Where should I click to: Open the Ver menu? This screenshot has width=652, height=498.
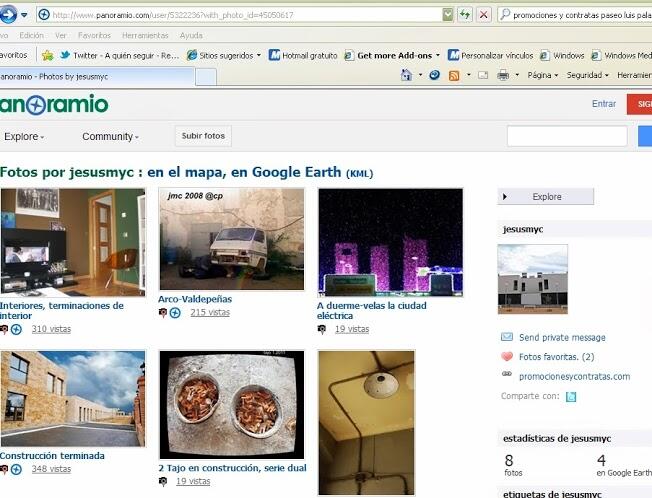point(61,35)
